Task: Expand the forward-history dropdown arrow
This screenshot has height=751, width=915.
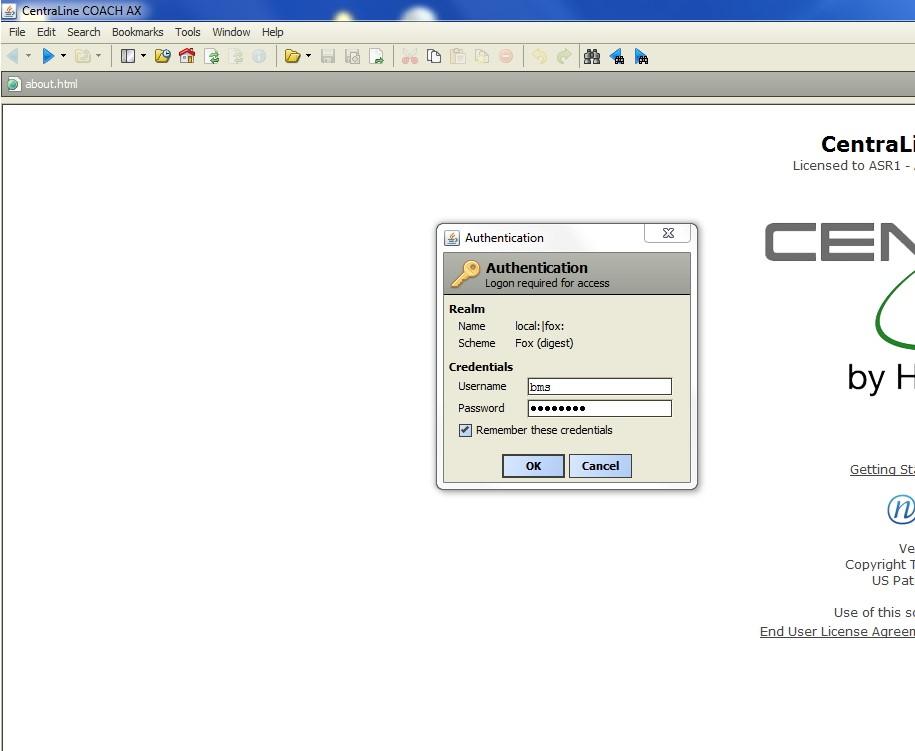Action: pos(63,56)
